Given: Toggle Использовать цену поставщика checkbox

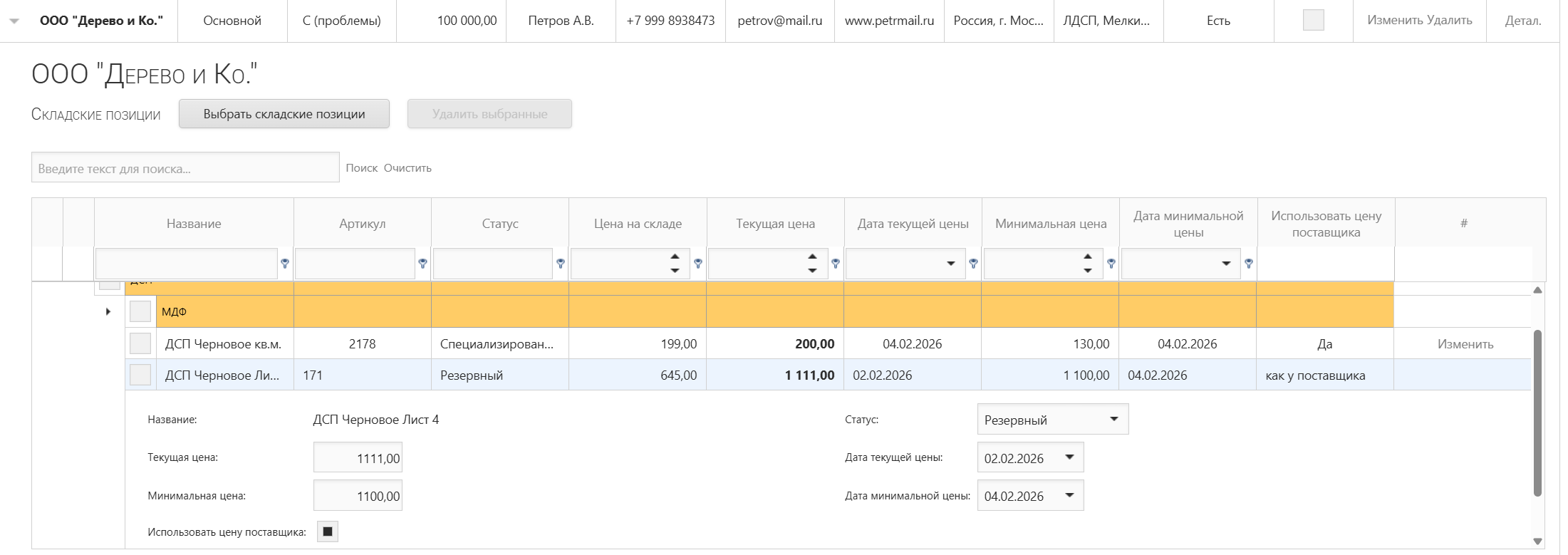Looking at the screenshot, I should [x=327, y=531].
